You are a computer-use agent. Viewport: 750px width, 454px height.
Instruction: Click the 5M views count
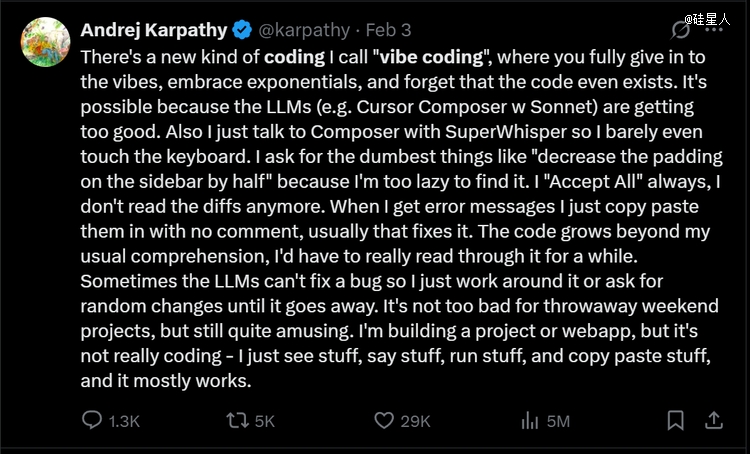tap(558, 422)
